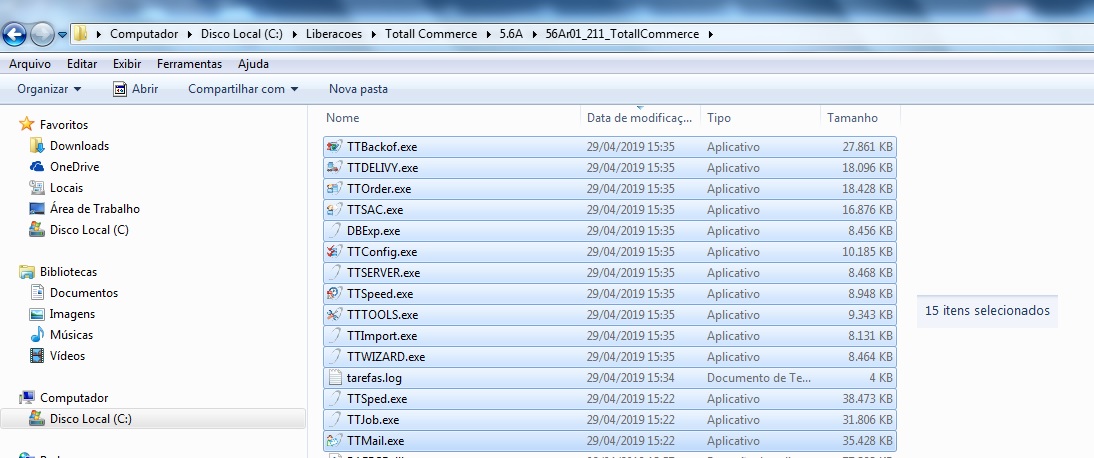Expand the Compartilhar com dropdown
This screenshot has width=1094, height=458.
[243, 89]
